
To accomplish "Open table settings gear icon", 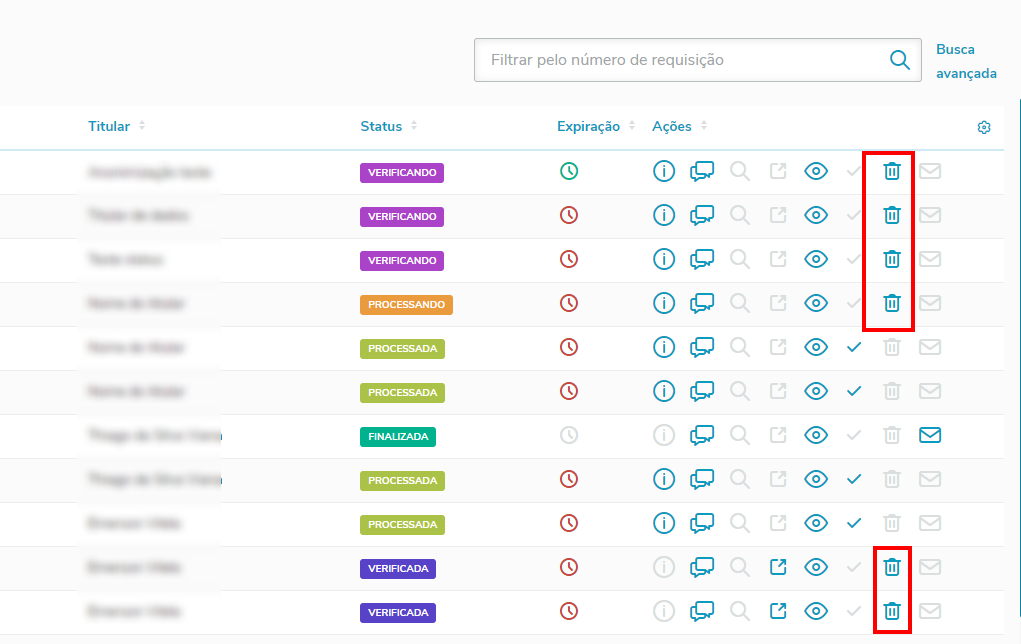I will point(984,127).
